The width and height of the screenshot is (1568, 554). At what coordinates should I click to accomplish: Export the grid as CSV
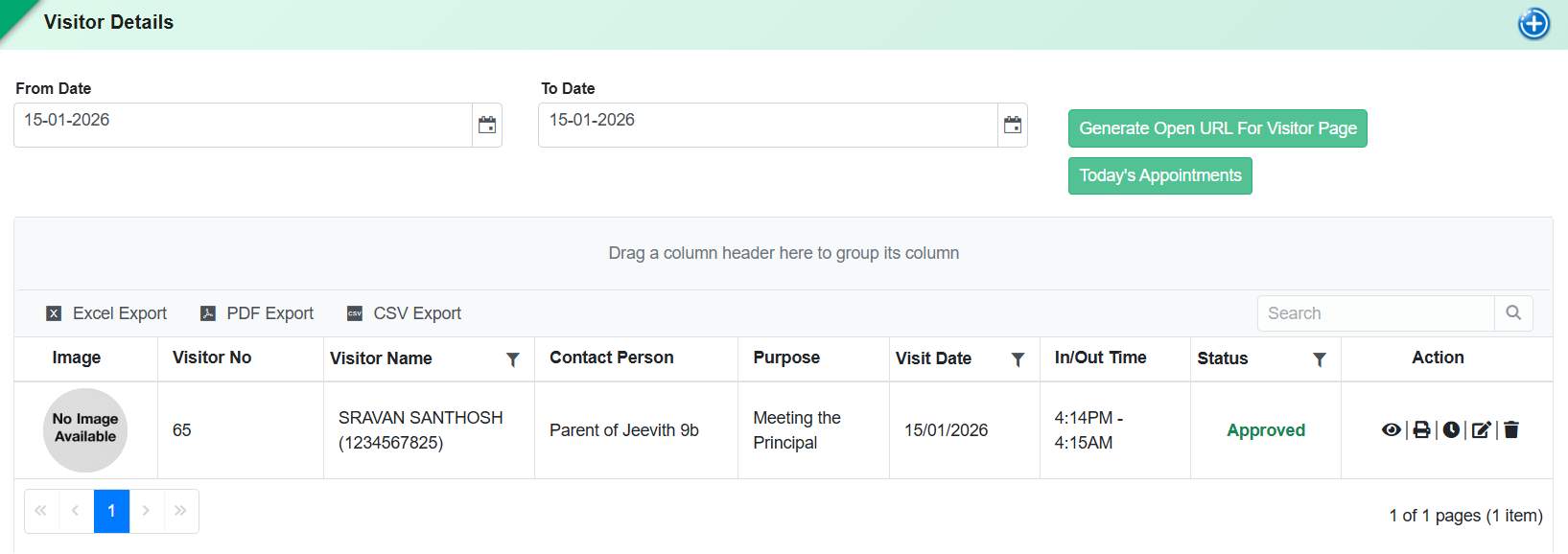[x=404, y=313]
